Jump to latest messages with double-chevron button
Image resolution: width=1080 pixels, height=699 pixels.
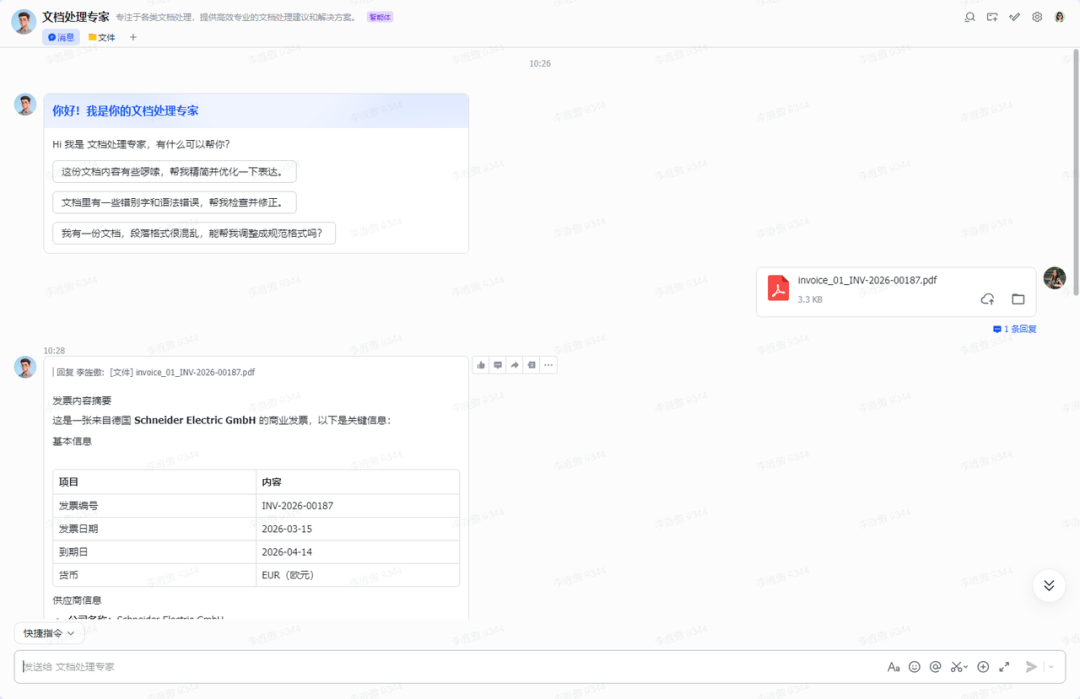pyautogui.click(x=1048, y=585)
